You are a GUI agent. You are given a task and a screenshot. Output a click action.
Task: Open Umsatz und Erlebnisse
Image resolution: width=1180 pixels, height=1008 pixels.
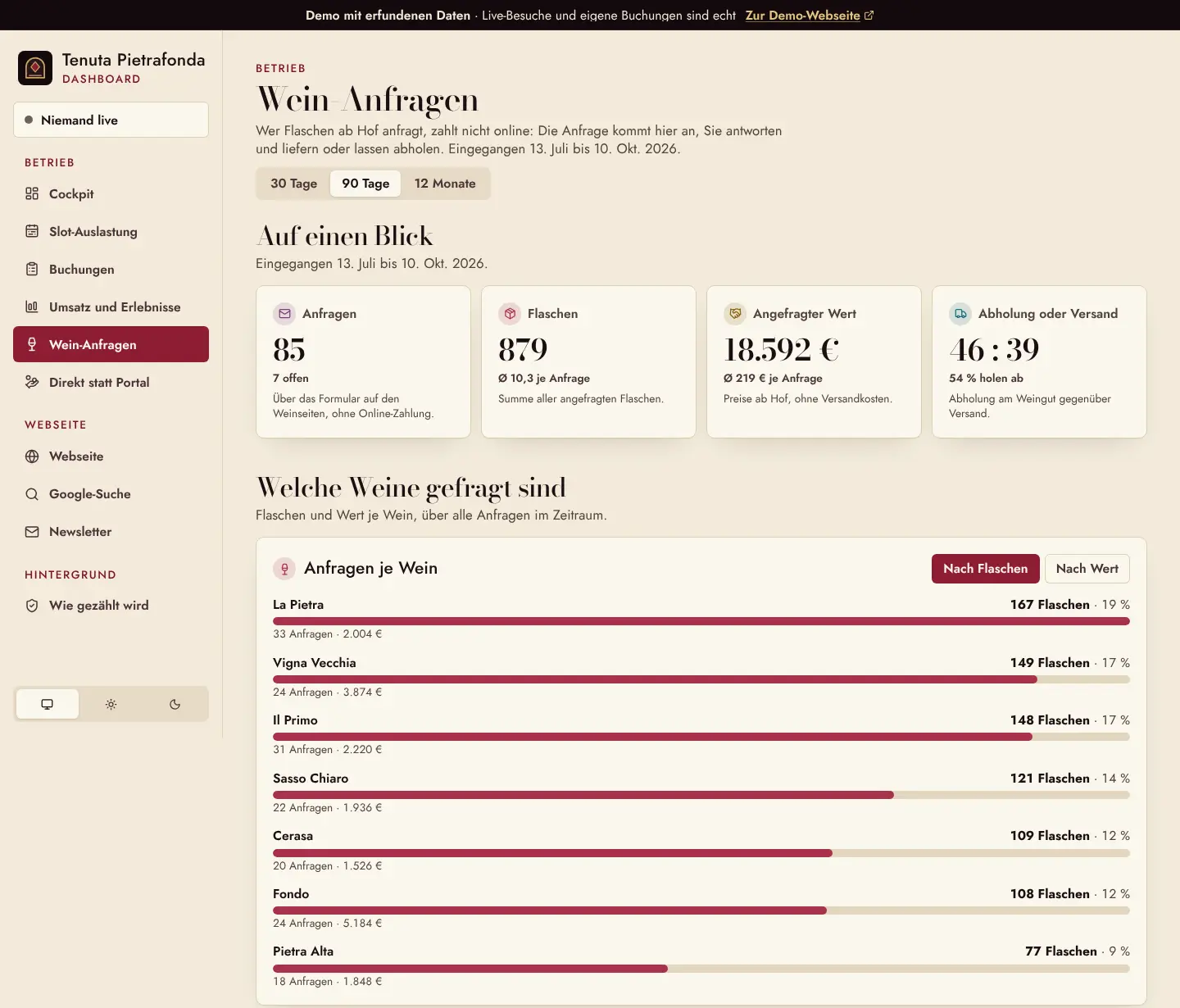coord(111,306)
